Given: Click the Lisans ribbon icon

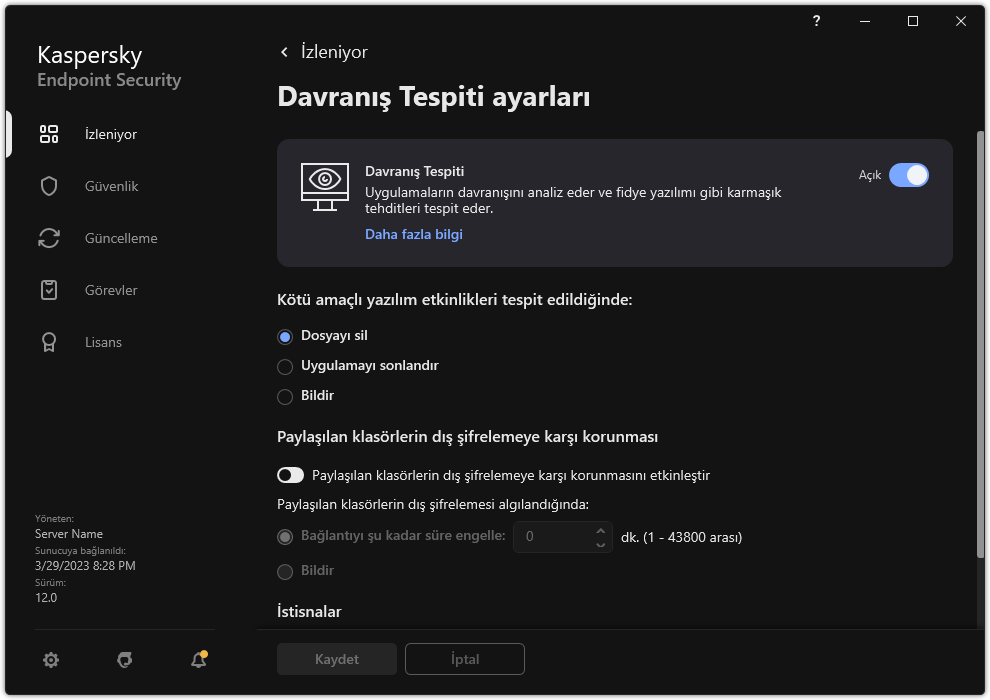Looking at the screenshot, I should click(x=49, y=342).
